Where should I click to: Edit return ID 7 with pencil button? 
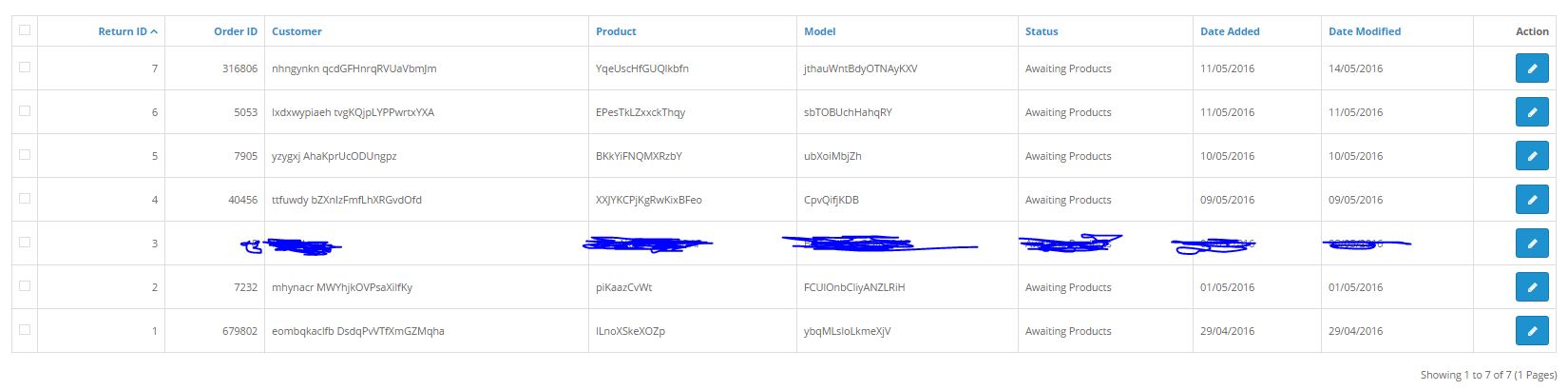click(x=1532, y=68)
